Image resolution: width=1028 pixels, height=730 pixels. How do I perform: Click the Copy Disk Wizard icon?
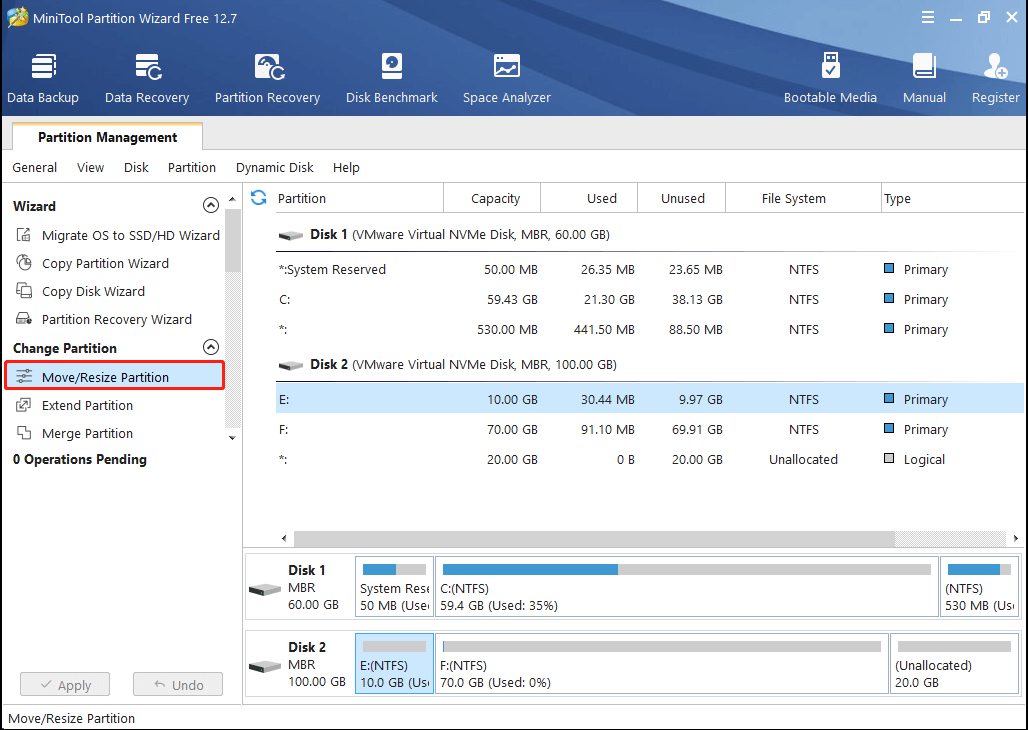[24, 291]
